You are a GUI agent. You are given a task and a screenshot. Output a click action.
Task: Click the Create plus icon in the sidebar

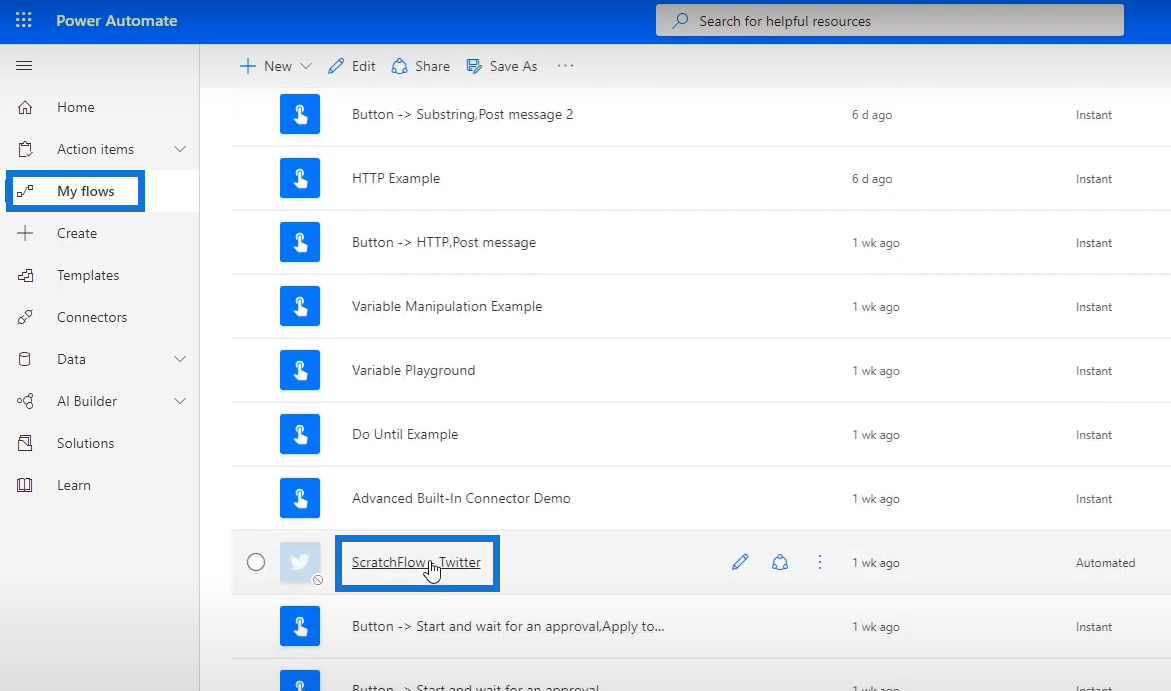point(25,233)
